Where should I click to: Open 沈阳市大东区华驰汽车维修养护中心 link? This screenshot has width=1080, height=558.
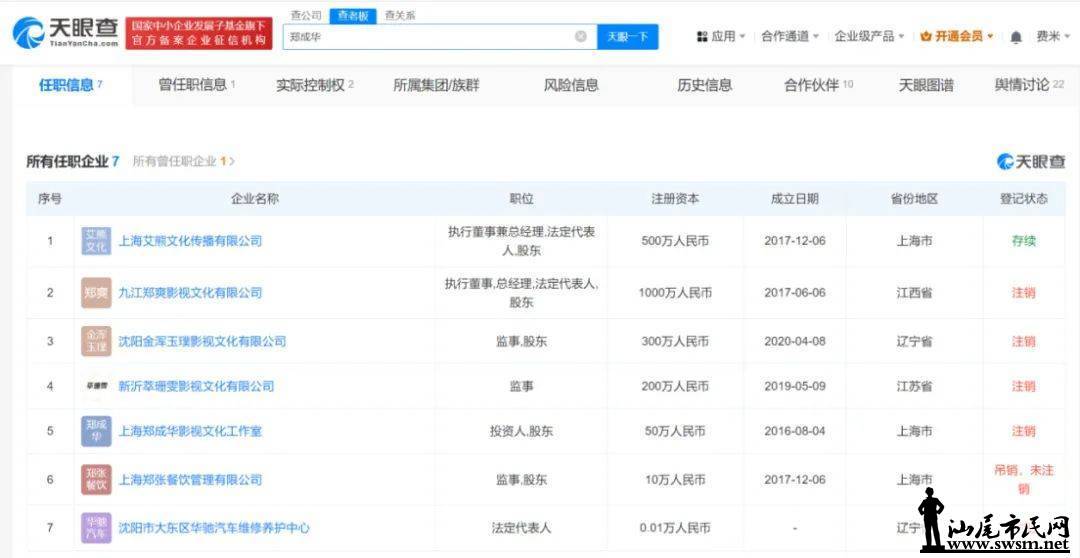point(214,528)
